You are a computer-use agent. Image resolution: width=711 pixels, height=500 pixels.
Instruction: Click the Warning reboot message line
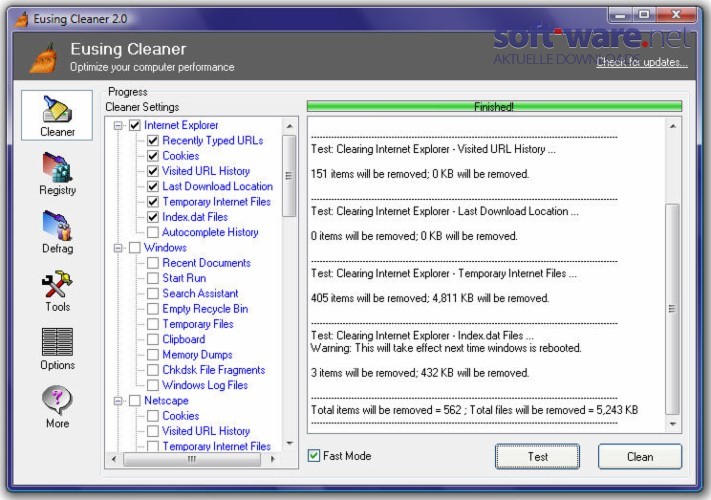[x=446, y=348]
